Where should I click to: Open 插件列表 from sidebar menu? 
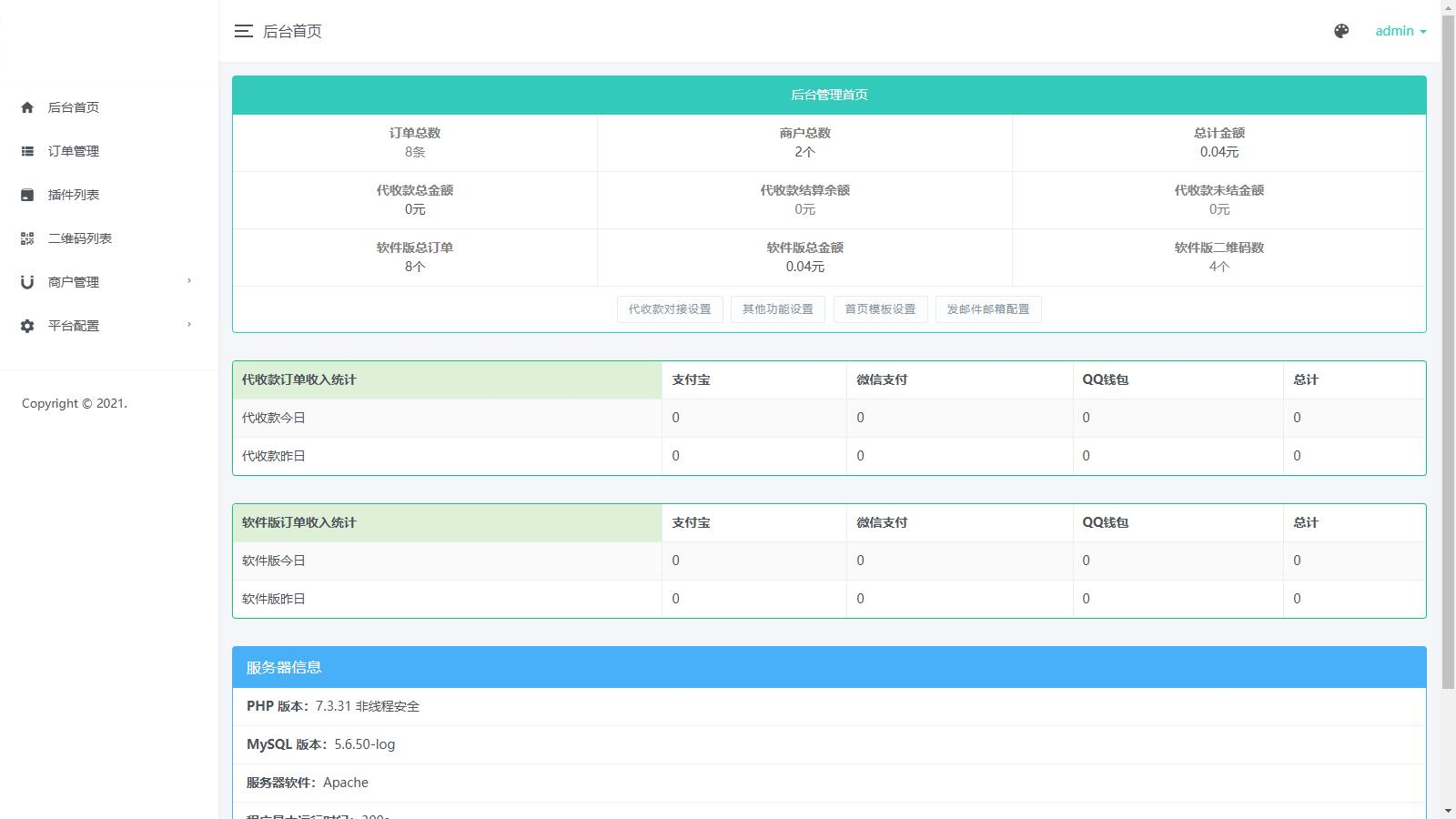pos(74,195)
